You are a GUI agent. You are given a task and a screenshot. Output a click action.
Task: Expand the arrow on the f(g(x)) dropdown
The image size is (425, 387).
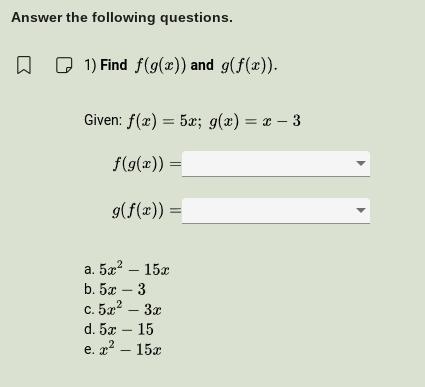361,163
